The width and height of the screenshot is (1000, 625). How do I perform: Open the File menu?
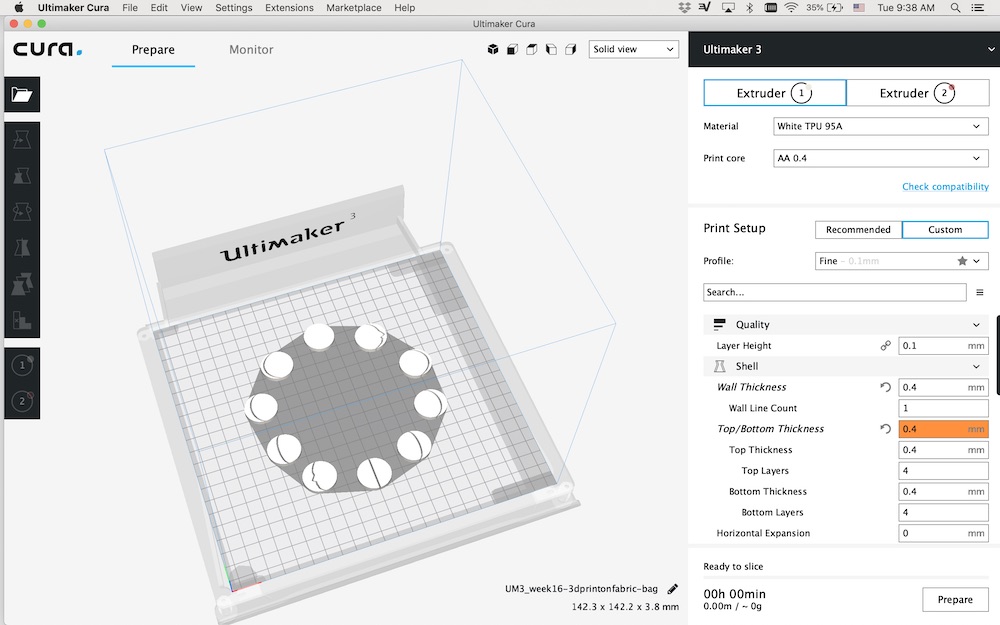[x=129, y=8]
